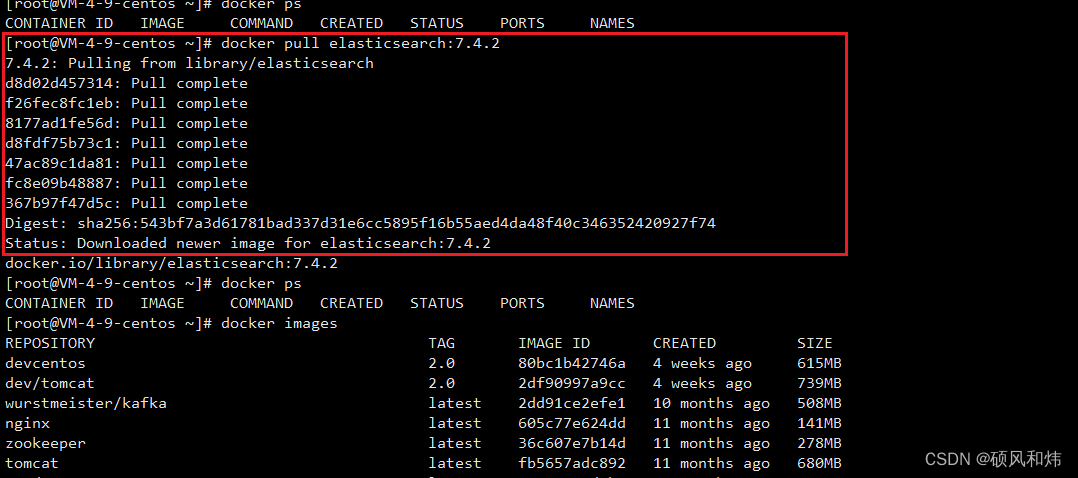
Task: Click the 'docker images' command text
Action: point(279,323)
